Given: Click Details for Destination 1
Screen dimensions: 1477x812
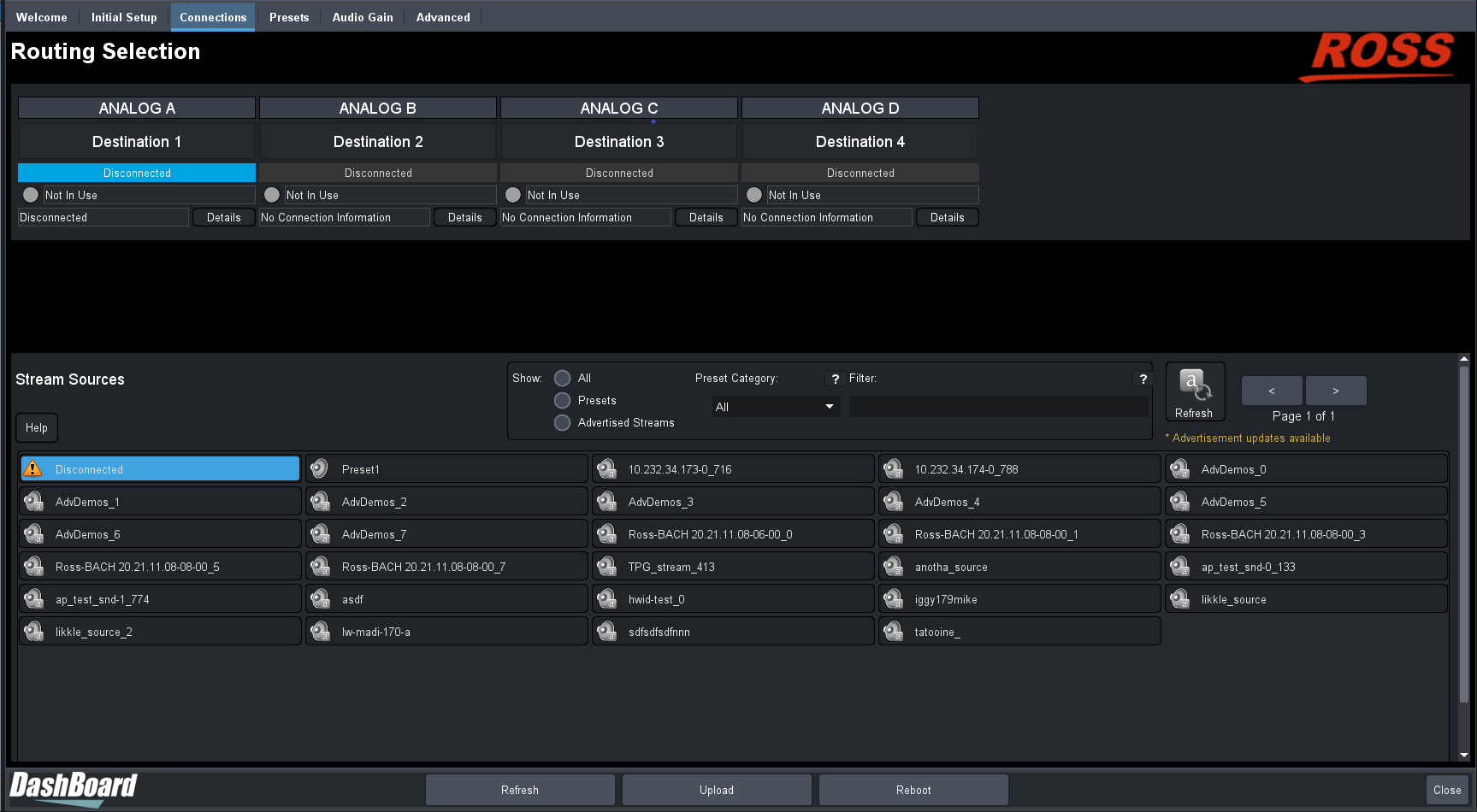Looking at the screenshot, I should point(224,217).
